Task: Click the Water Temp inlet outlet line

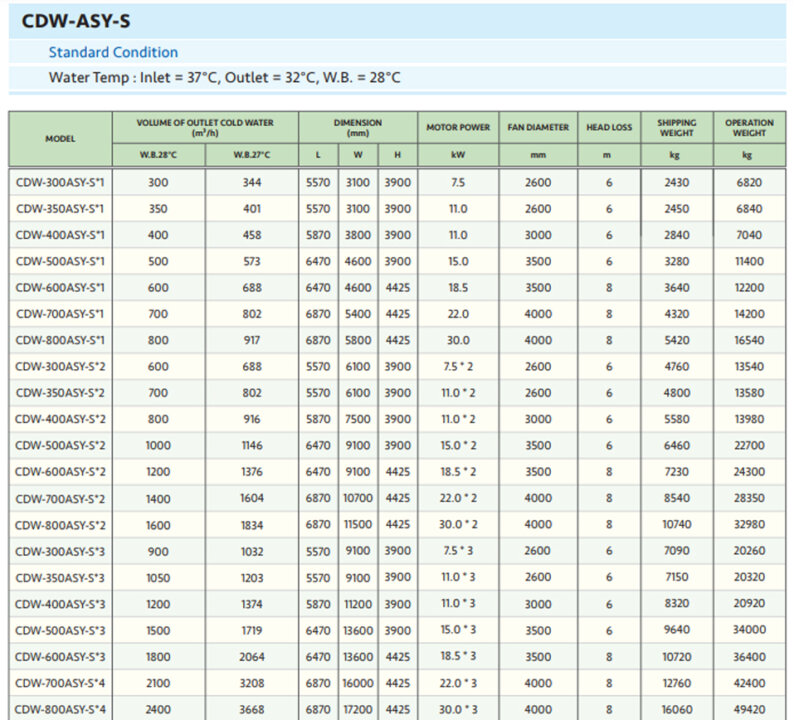Action: (x=224, y=77)
